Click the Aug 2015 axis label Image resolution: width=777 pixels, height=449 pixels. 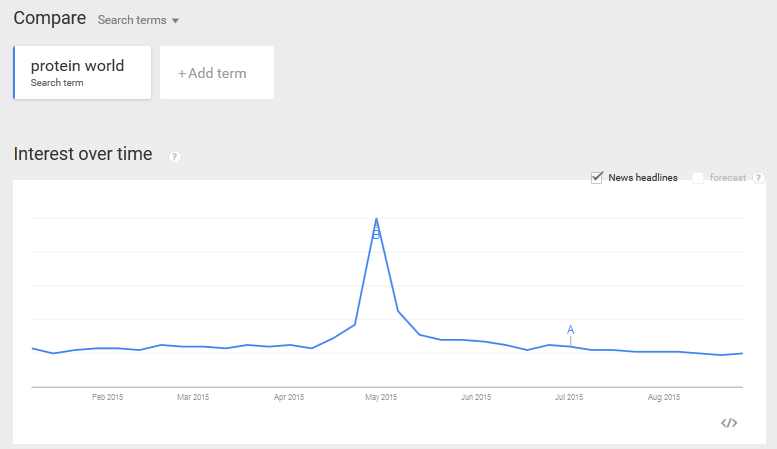point(663,397)
